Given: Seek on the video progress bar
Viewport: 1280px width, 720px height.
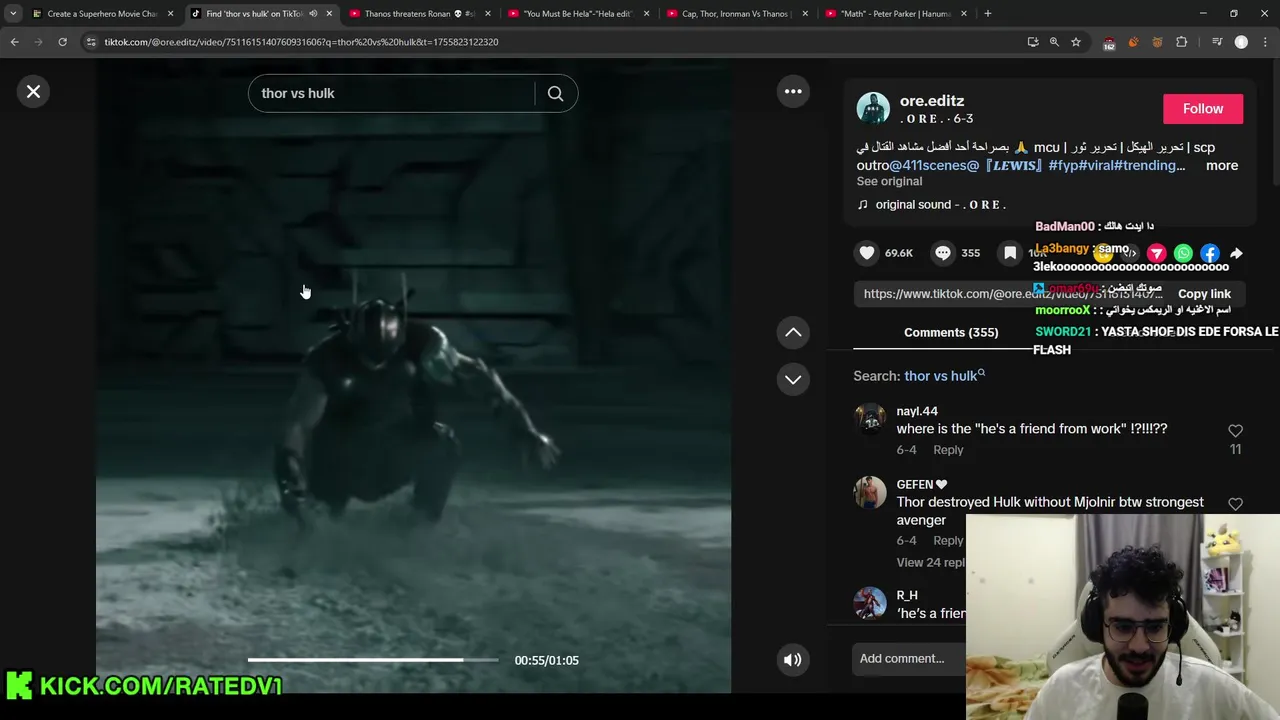Looking at the screenshot, I should coord(373,660).
